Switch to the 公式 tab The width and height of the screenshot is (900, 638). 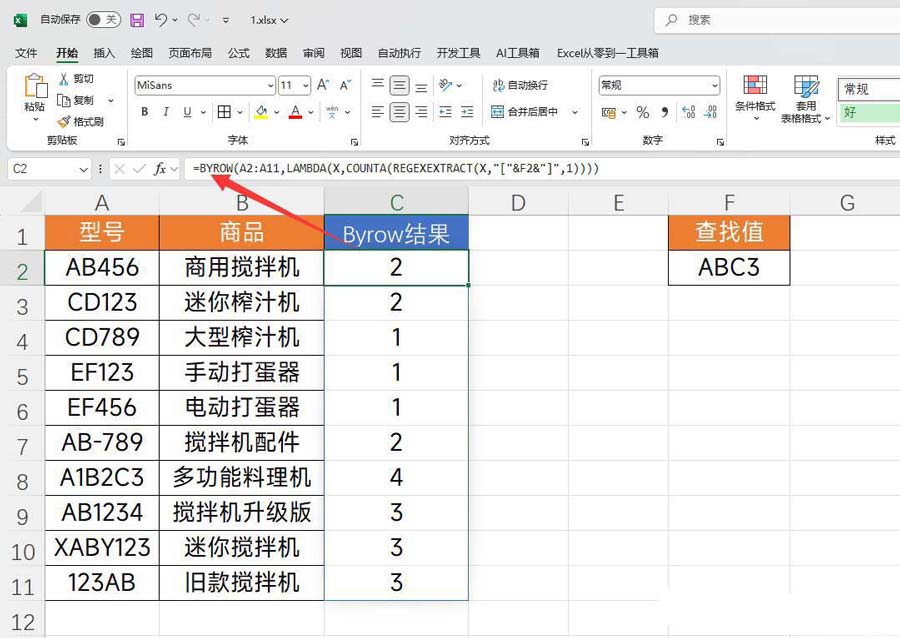239,53
